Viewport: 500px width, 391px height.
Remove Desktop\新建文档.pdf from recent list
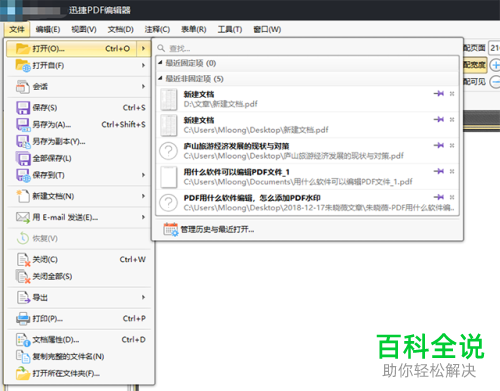pyautogui.click(x=452, y=119)
